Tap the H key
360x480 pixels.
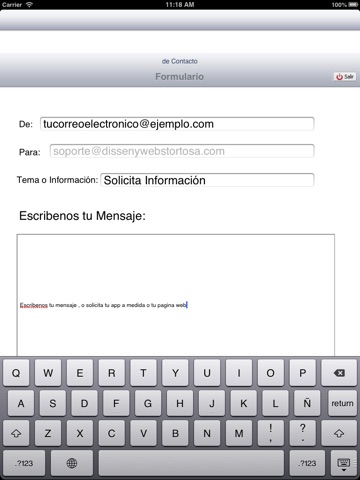pos(180,403)
